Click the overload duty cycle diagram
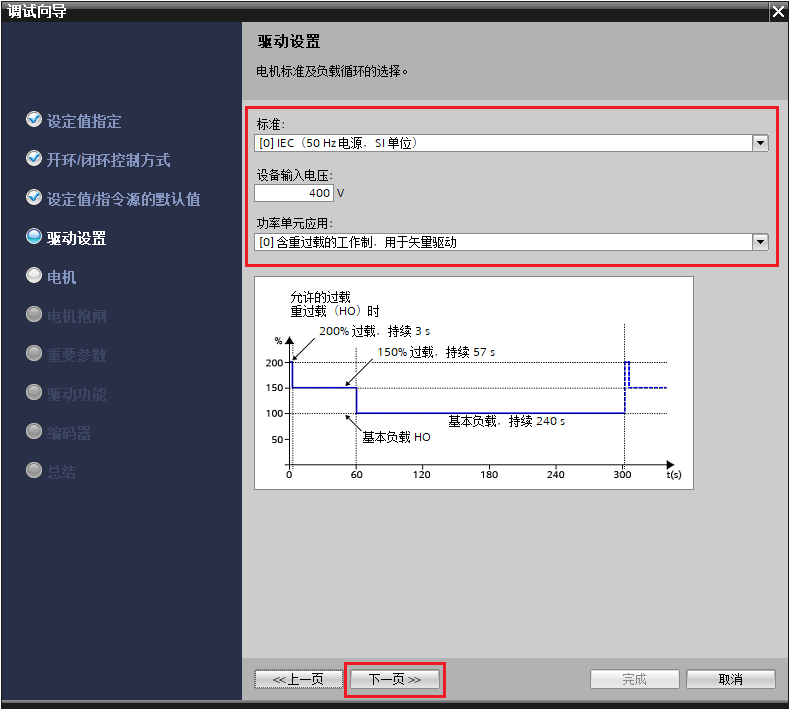Screen dimensions: 790x710 474,383
